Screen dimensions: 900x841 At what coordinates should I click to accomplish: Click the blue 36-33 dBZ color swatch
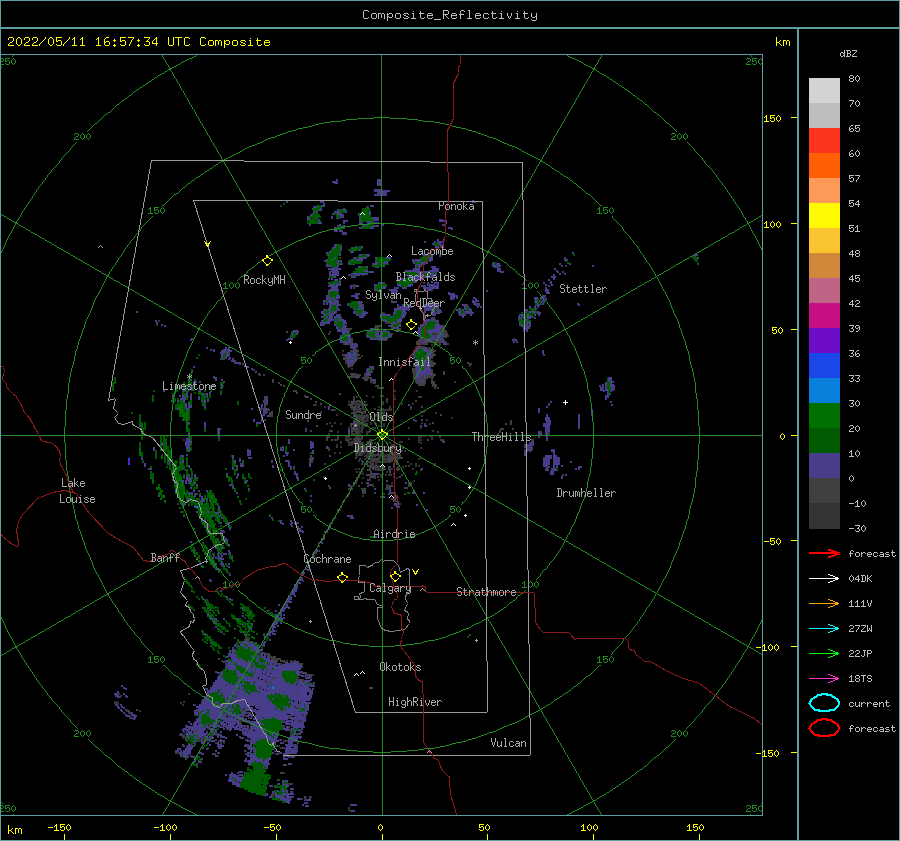pyautogui.click(x=824, y=366)
